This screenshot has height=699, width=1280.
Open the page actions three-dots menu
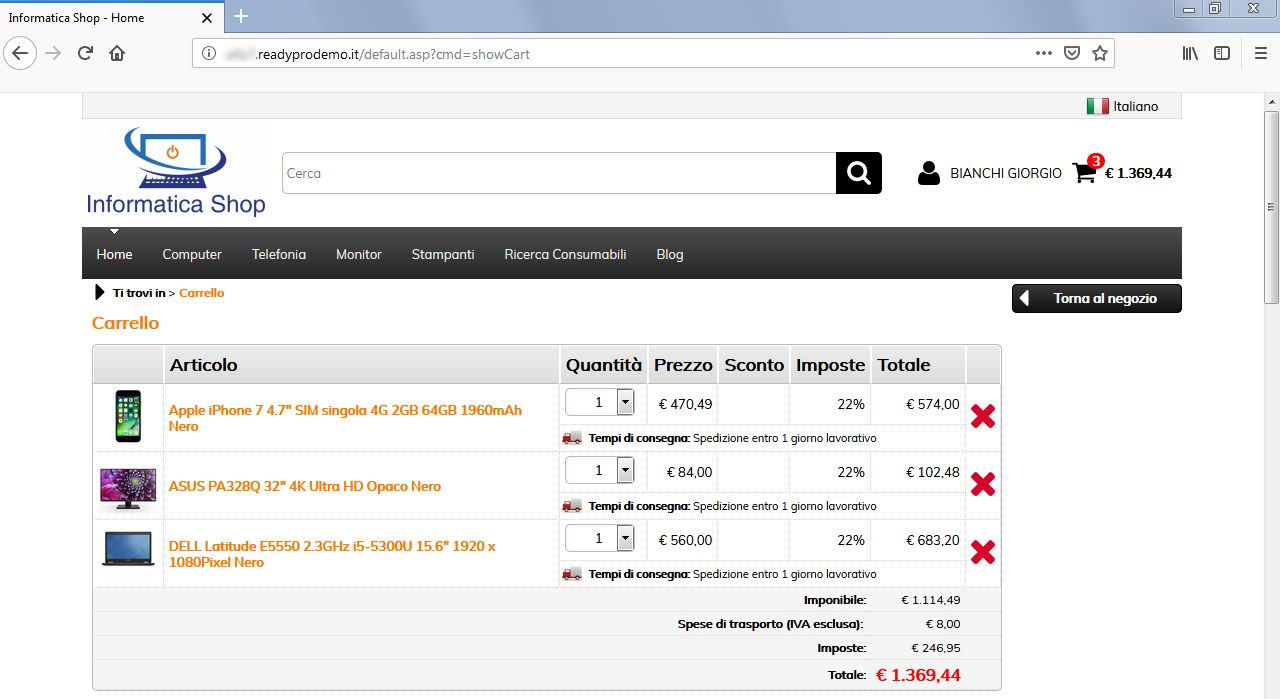1044,53
